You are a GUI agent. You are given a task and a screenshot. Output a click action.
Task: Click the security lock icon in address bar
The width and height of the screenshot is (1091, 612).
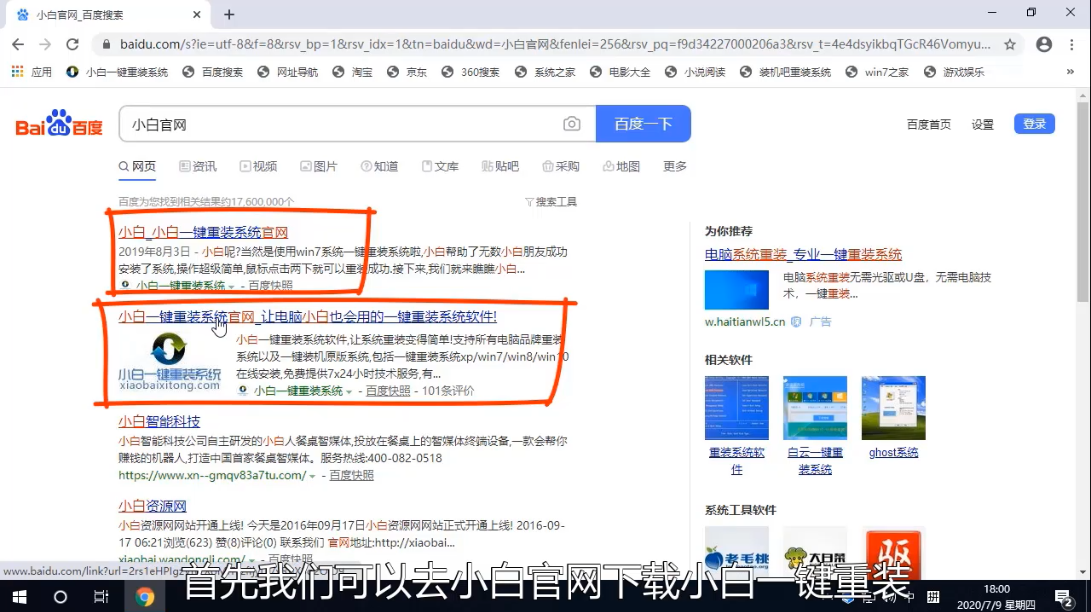[106, 45]
